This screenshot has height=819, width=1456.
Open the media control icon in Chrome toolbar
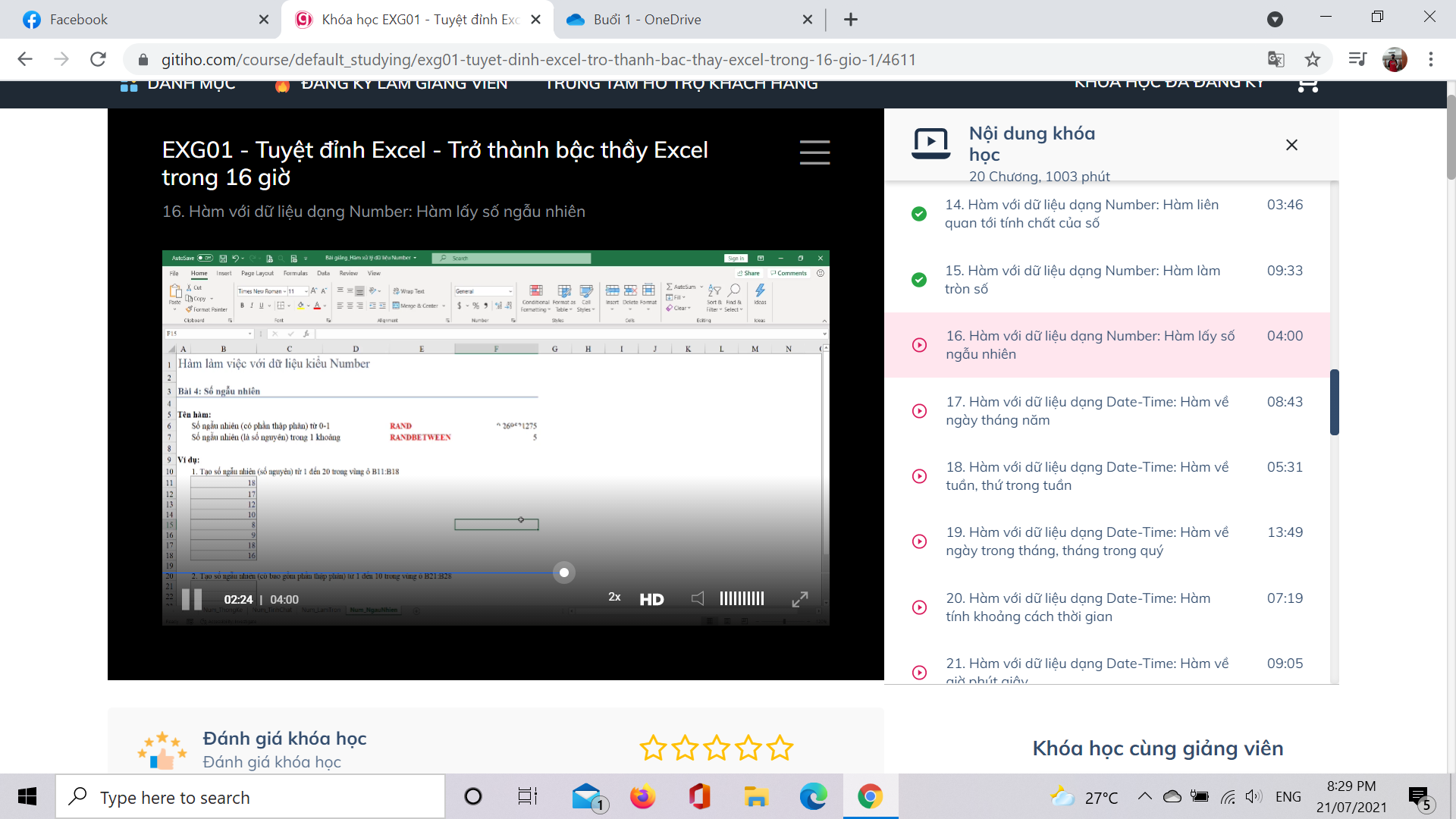(1357, 59)
